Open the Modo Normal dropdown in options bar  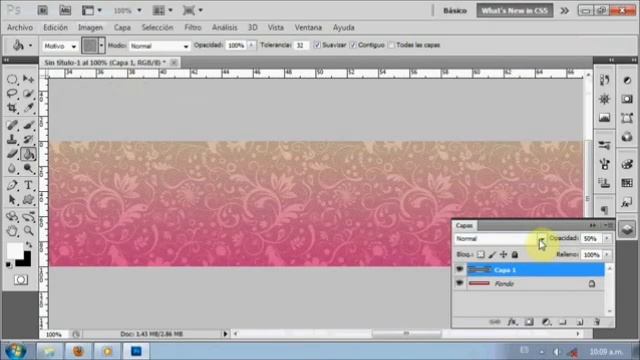[x=160, y=46]
